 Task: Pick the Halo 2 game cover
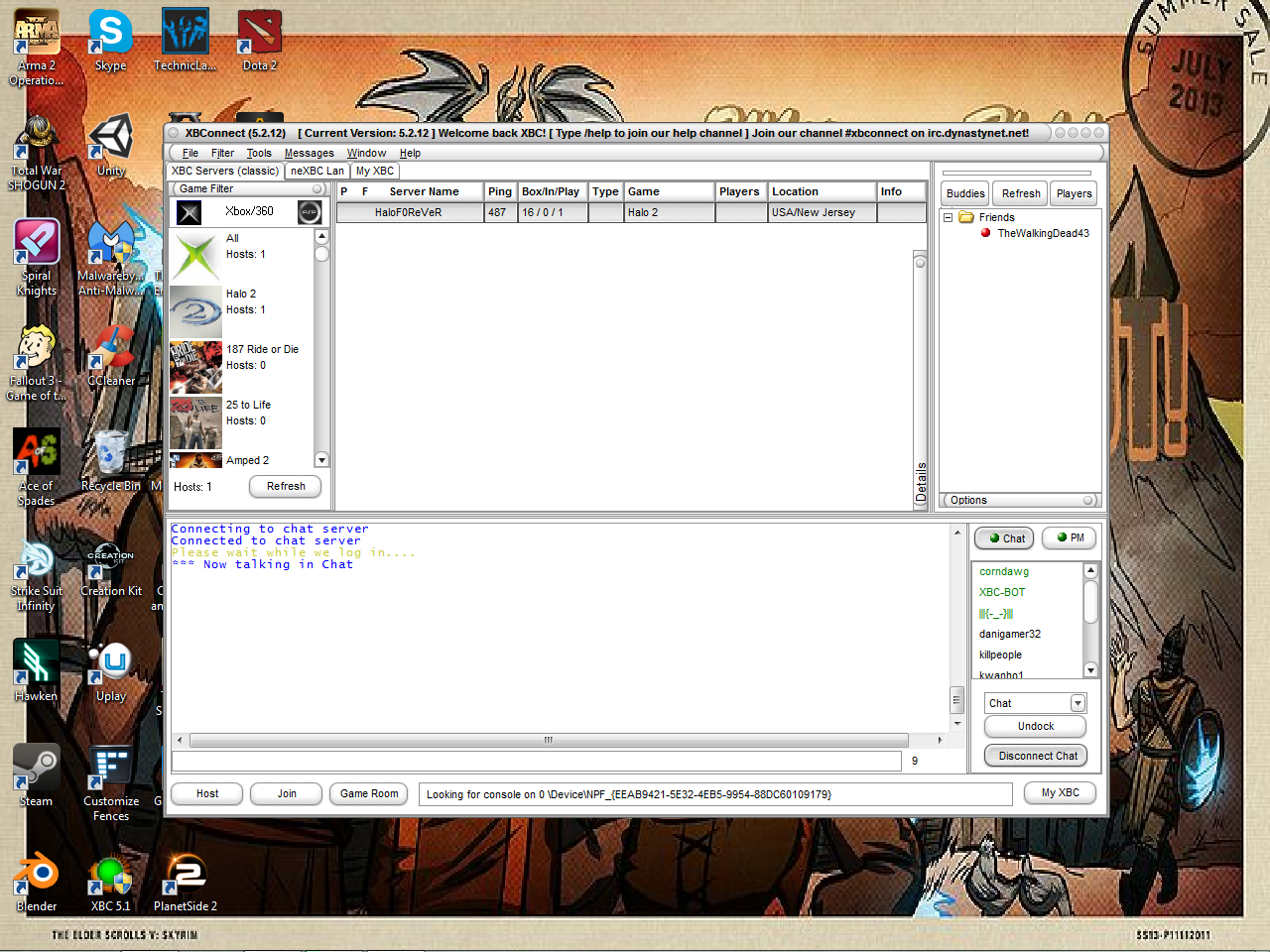pyautogui.click(x=195, y=311)
